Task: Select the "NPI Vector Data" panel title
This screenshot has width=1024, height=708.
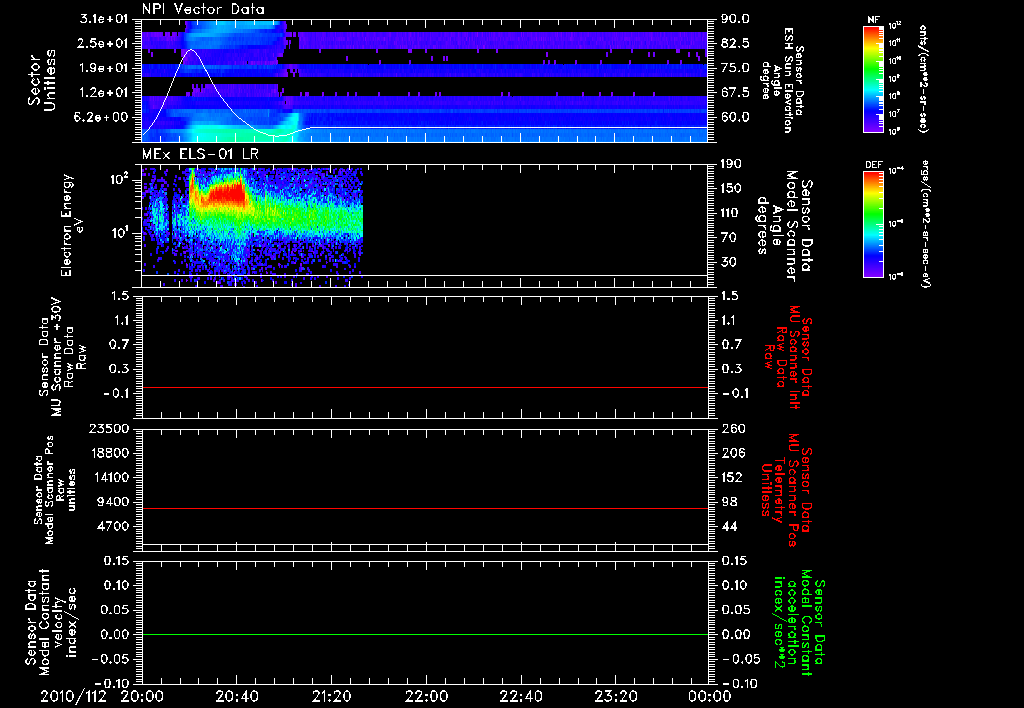Action: pyautogui.click(x=203, y=9)
